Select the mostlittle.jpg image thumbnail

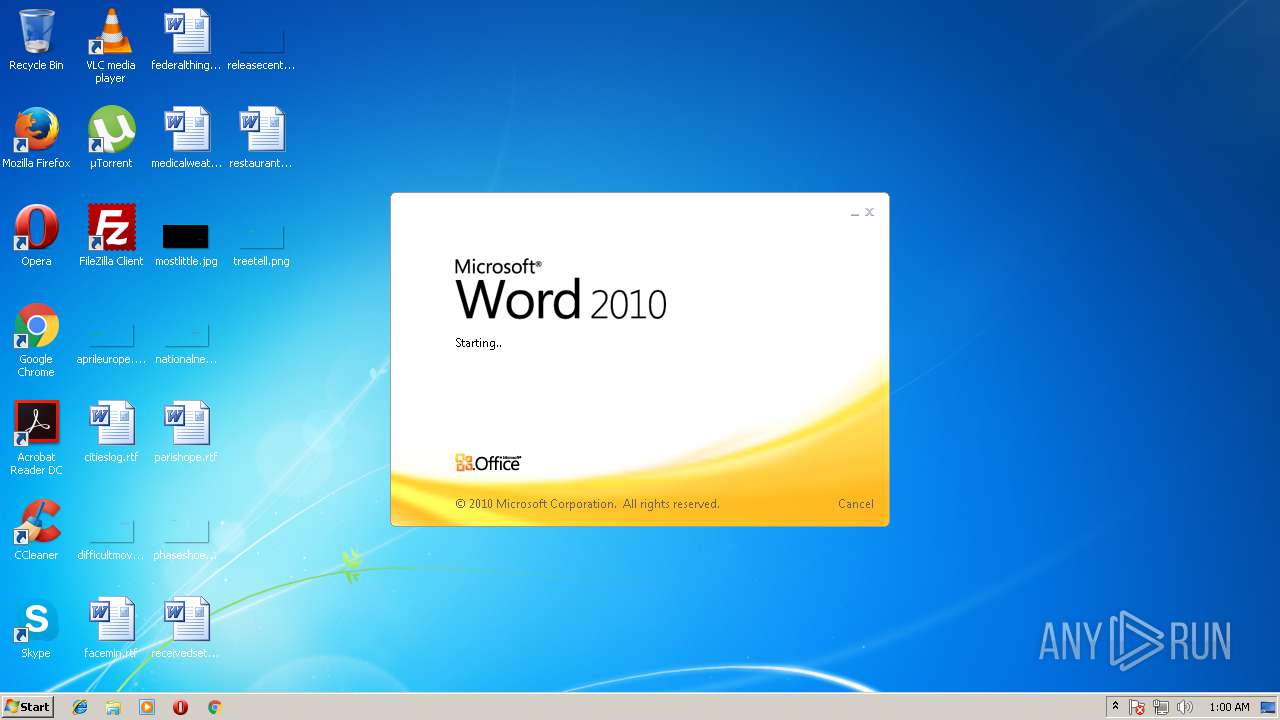[186, 244]
